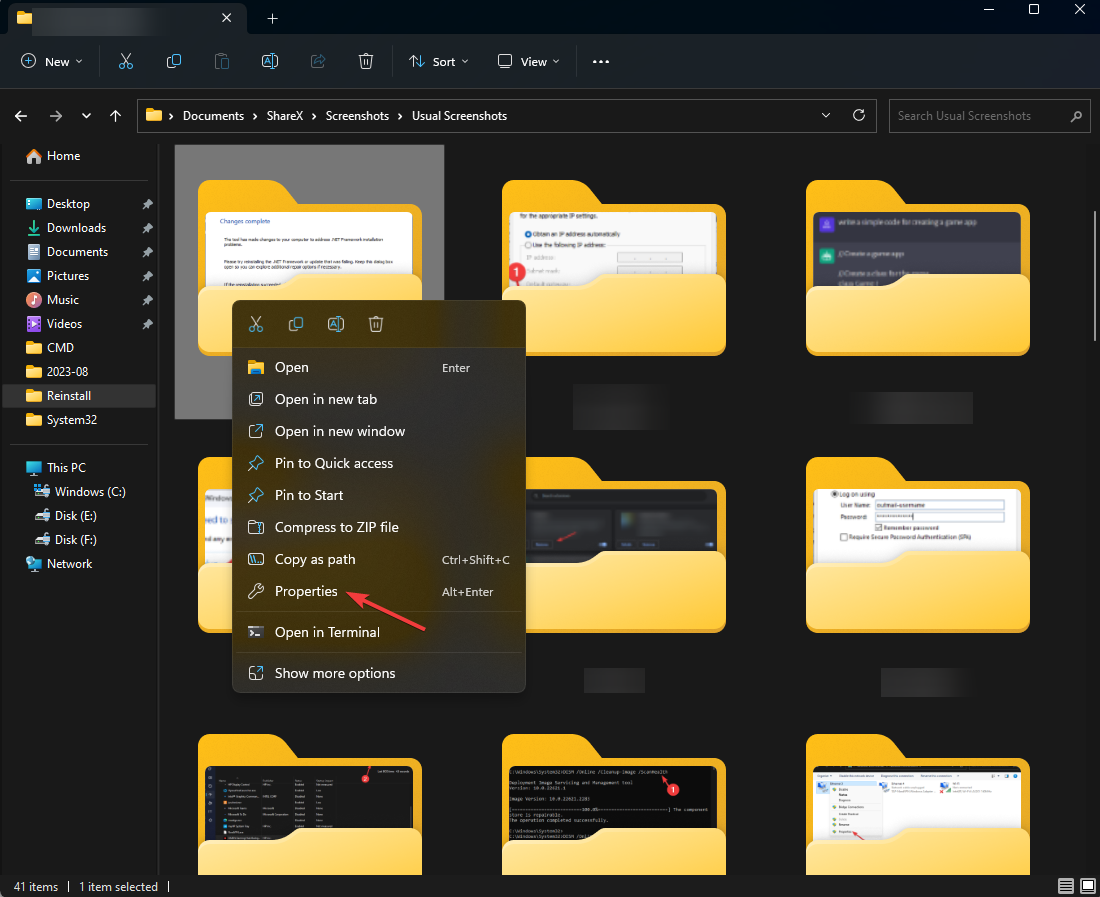This screenshot has height=897, width=1100.
Task: Select Windows (C:) drive in sidebar
Action: [90, 492]
